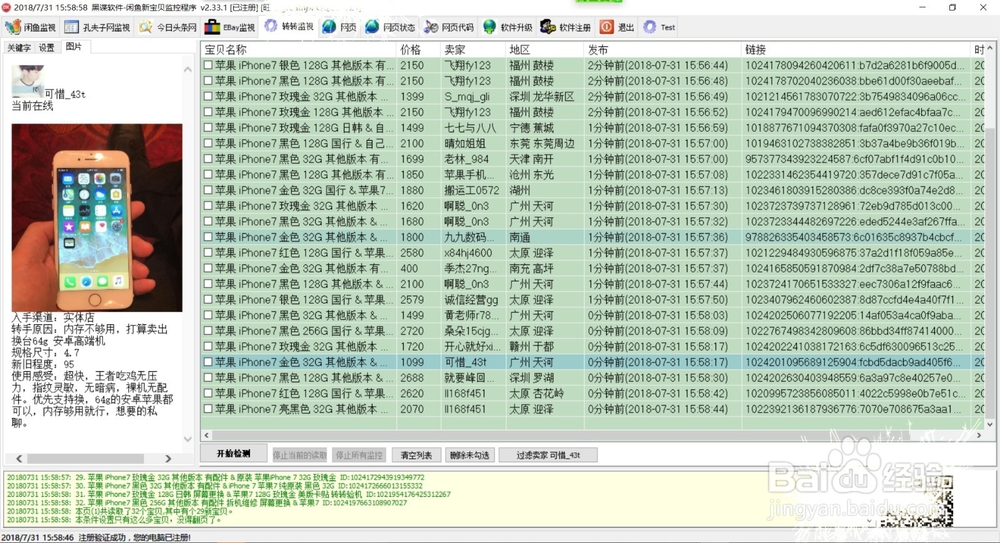Click the 过滤卖家 可惜_43t button
Screen dimensions: 1000x543
548,455
